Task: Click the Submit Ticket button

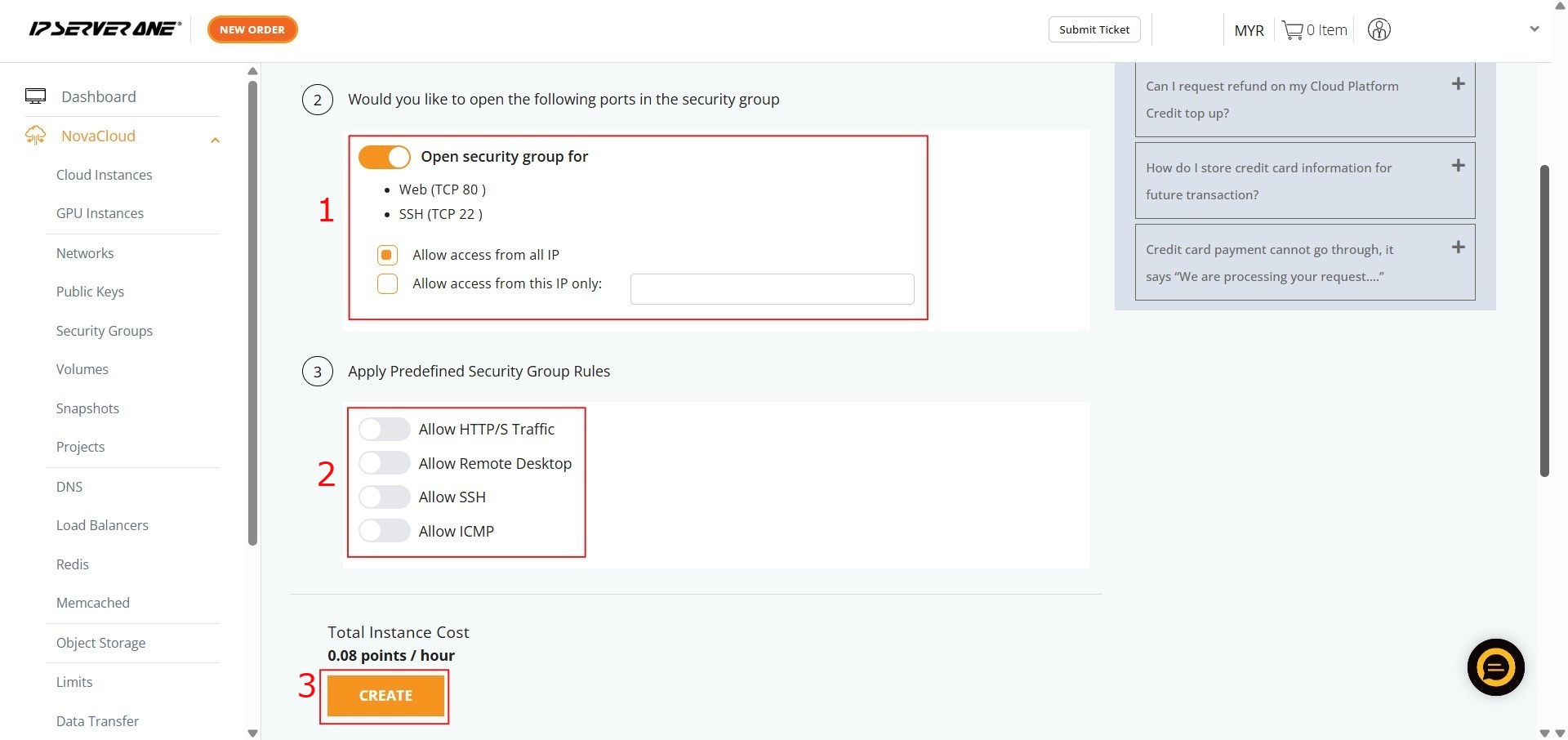Action: click(1094, 29)
